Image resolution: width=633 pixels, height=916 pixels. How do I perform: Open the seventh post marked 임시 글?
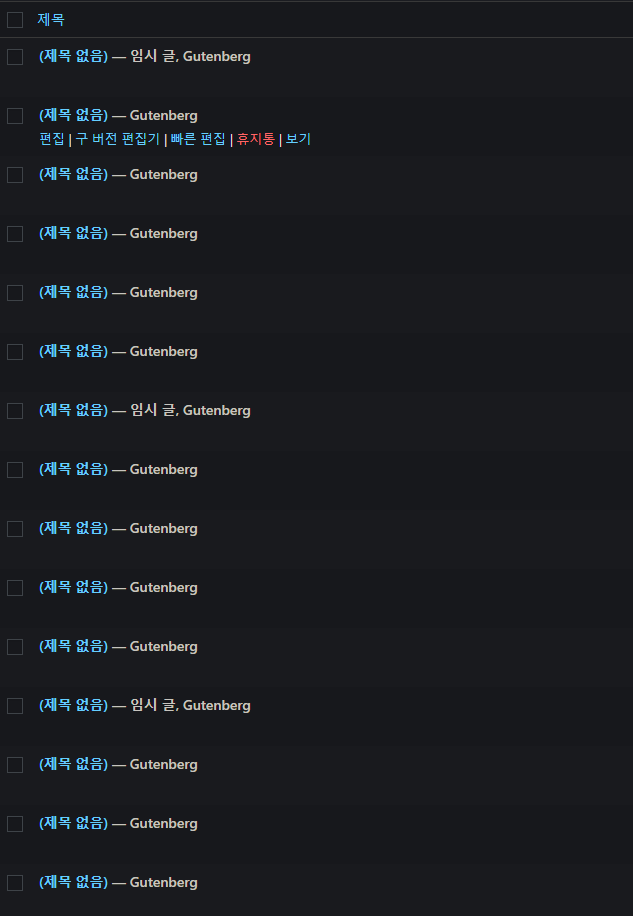tap(74, 411)
